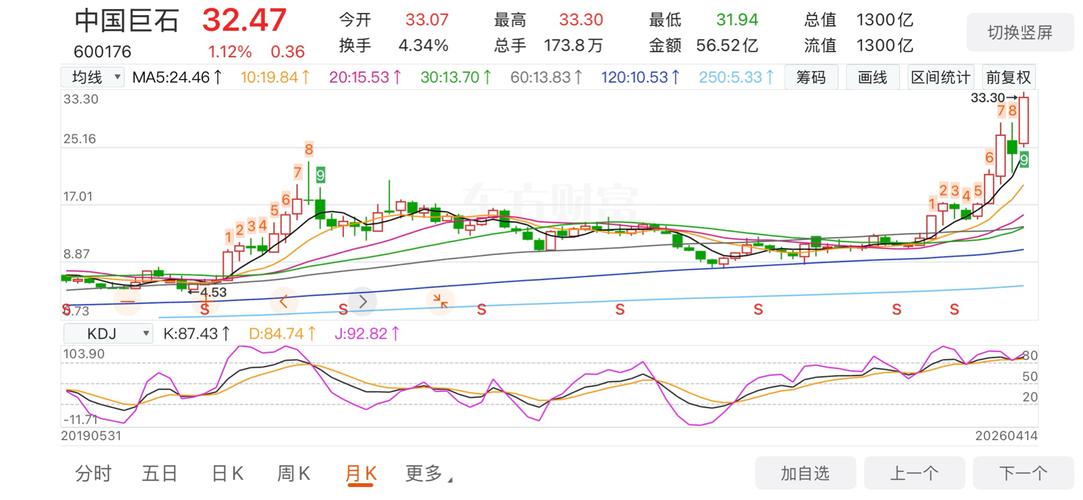Click the 20:15.53 moving average value
The width and height of the screenshot is (1083, 500).
pyautogui.click(x=365, y=77)
